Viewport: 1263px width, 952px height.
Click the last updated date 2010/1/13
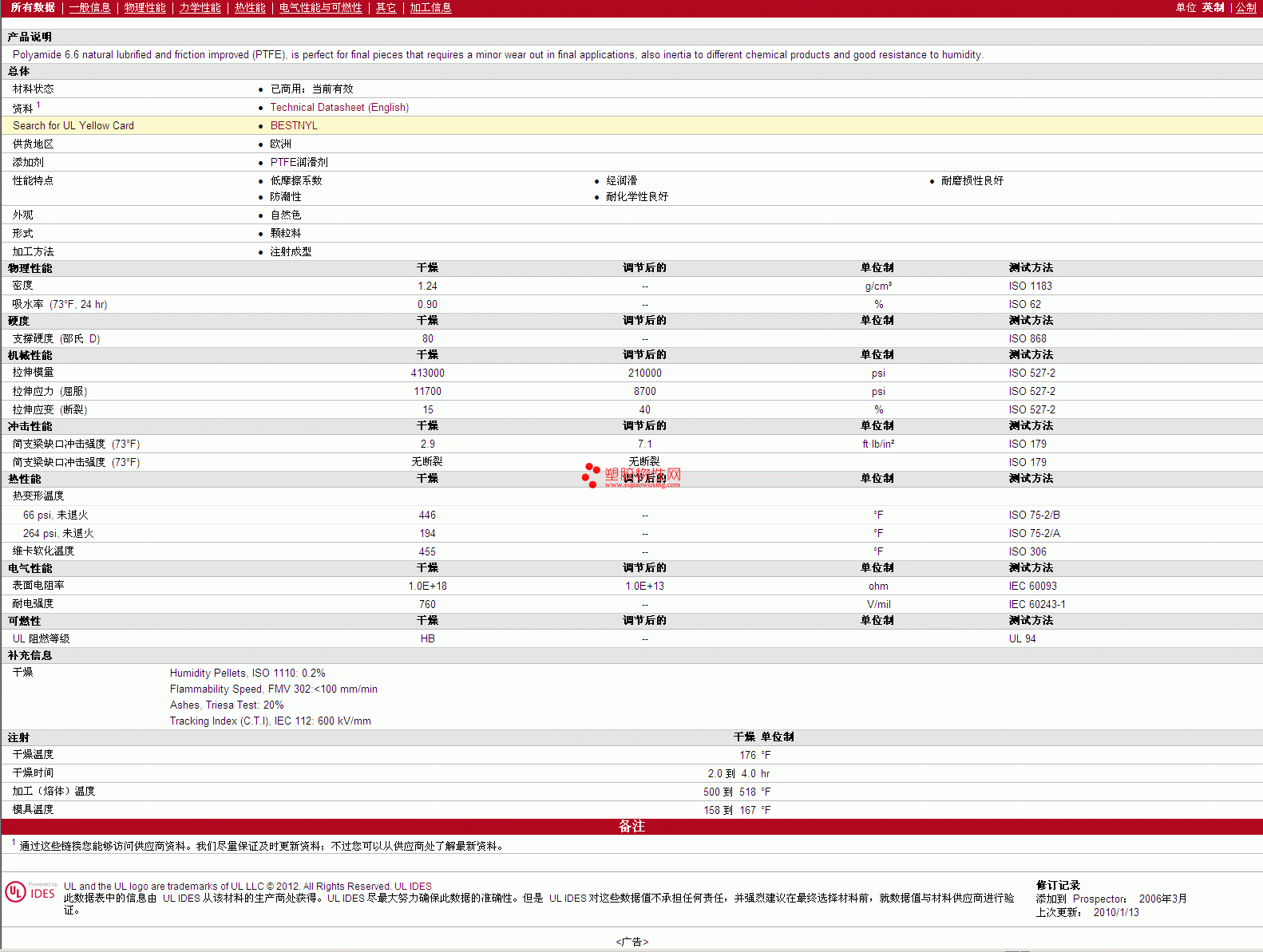[x=1116, y=912]
